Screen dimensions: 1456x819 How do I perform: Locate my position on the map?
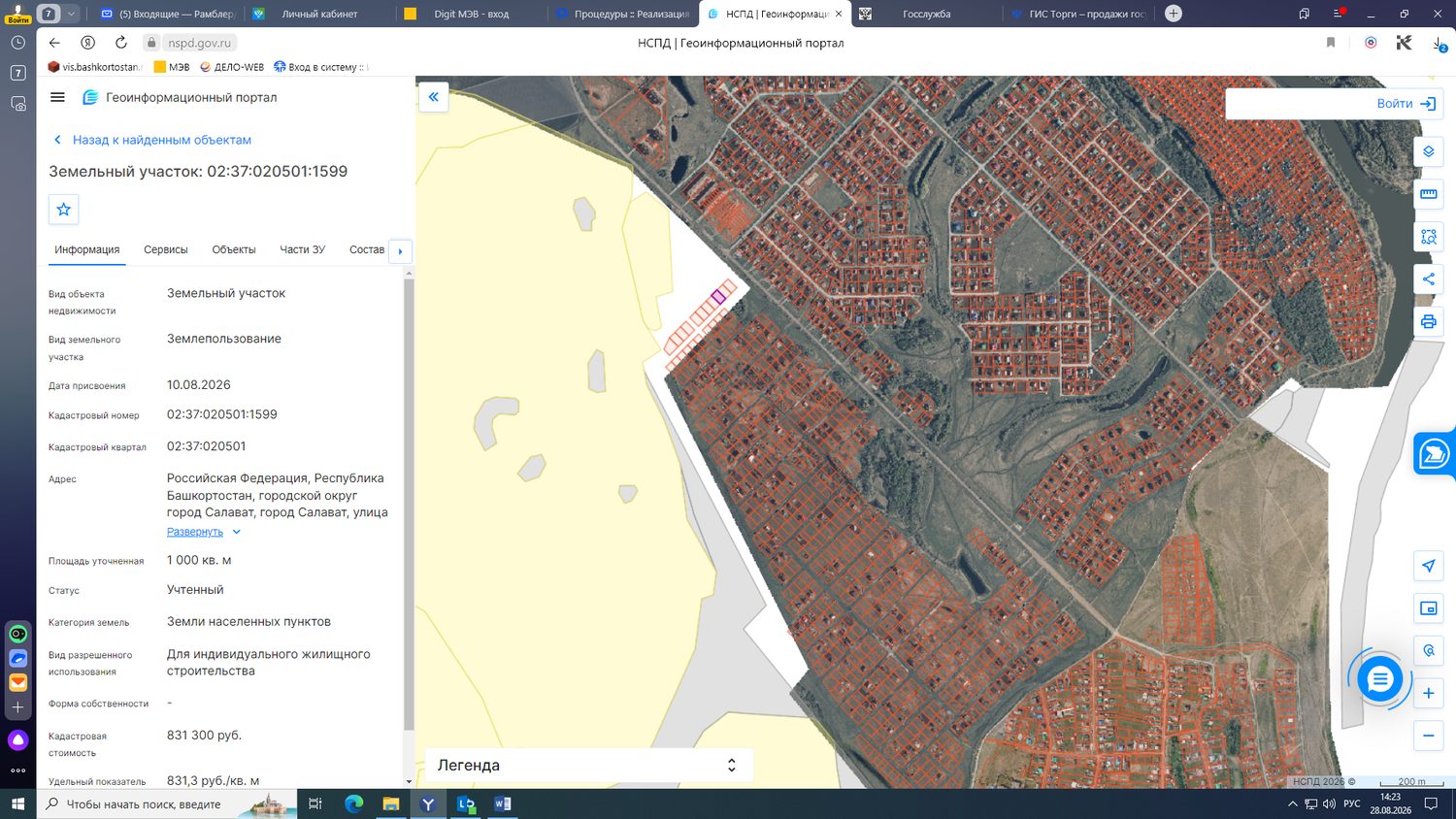click(1428, 566)
